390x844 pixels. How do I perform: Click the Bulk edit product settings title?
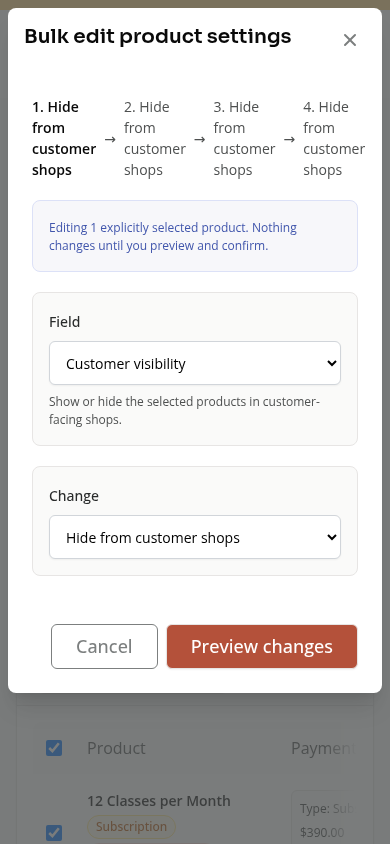[x=158, y=37]
